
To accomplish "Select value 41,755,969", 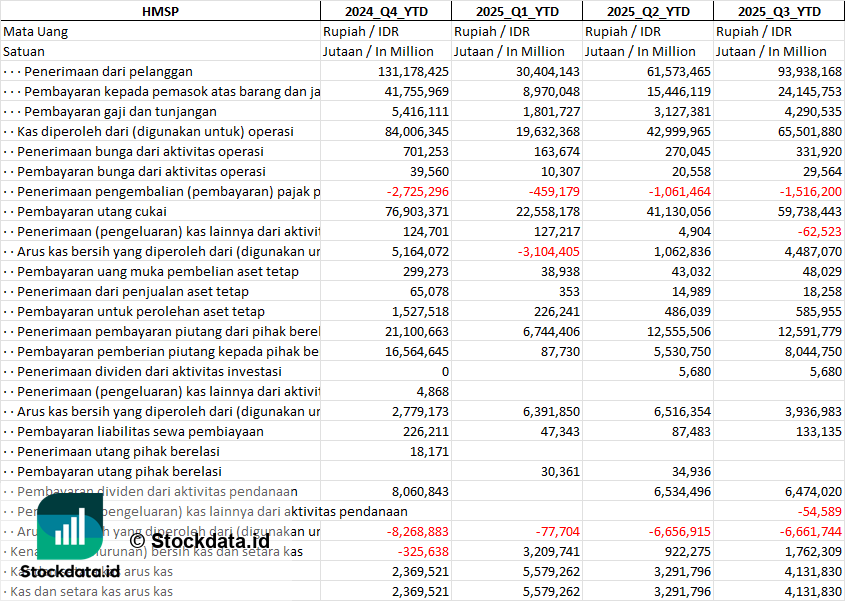I will click(x=417, y=92).
